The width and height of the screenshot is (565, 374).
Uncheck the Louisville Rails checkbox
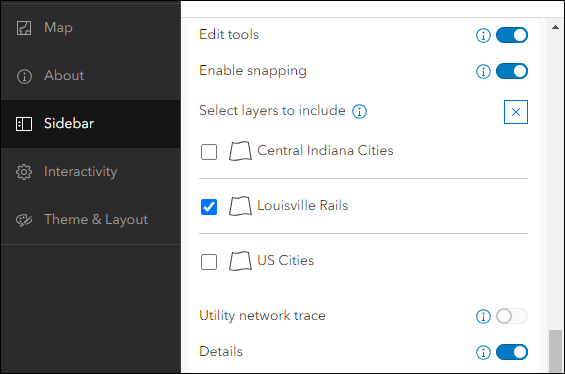209,207
